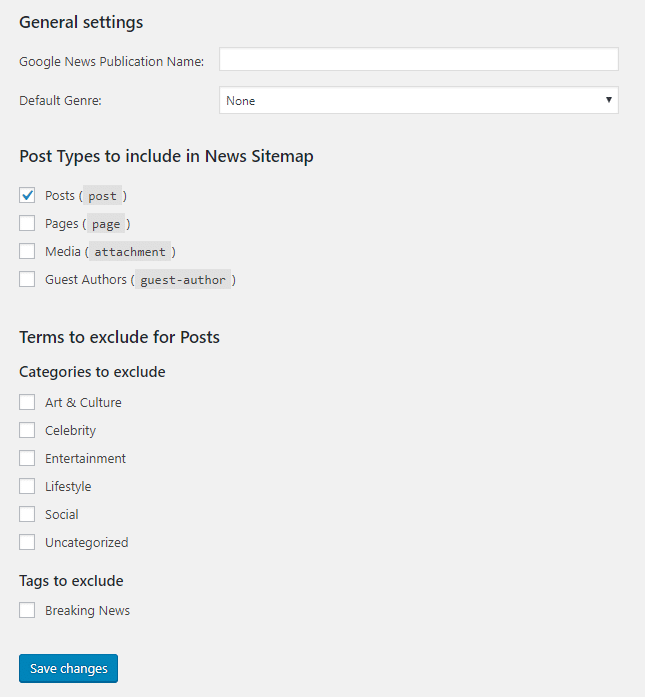Click the guest-author code label
The height and width of the screenshot is (697, 645).
[x=183, y=280]
